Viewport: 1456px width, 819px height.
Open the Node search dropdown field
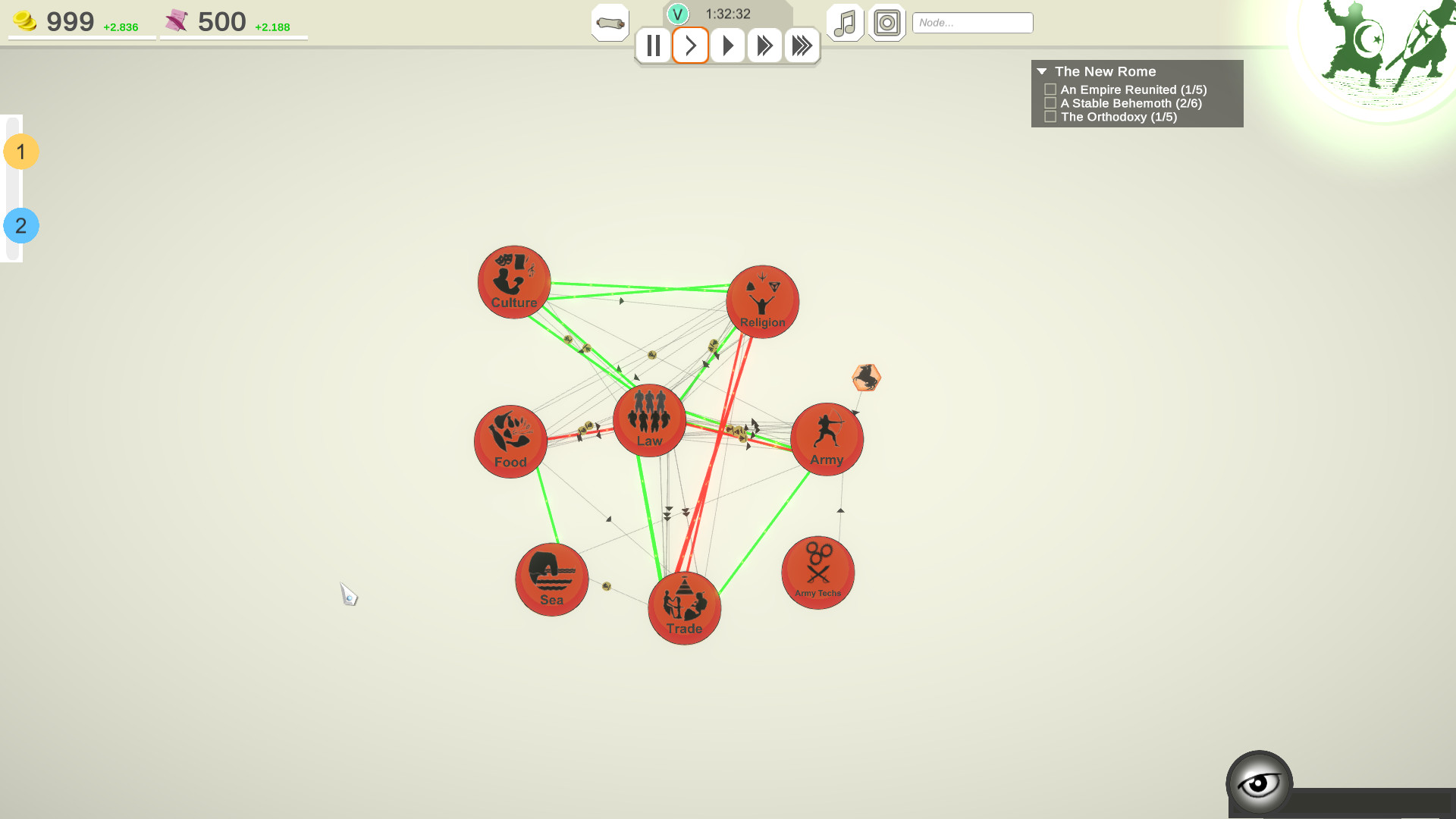pyautogui.click(x=973, y=22)
